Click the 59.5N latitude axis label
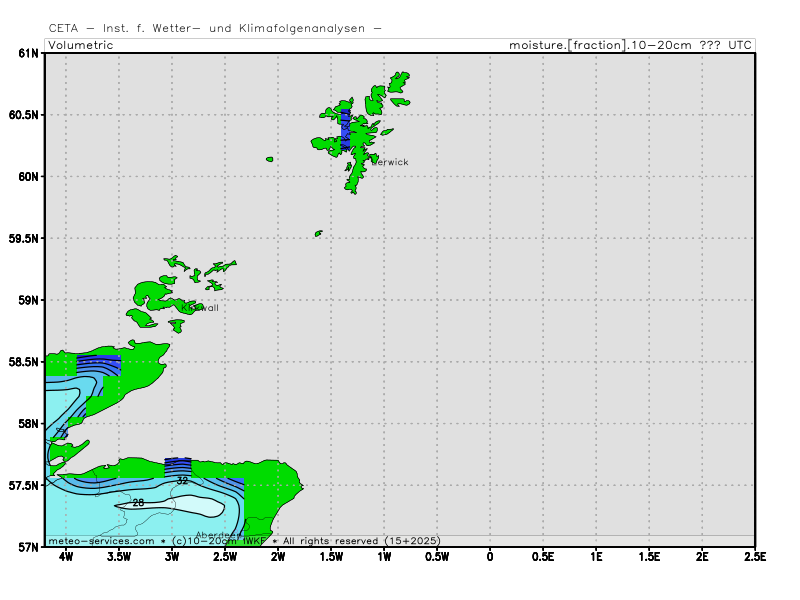 tap(24, 239)
